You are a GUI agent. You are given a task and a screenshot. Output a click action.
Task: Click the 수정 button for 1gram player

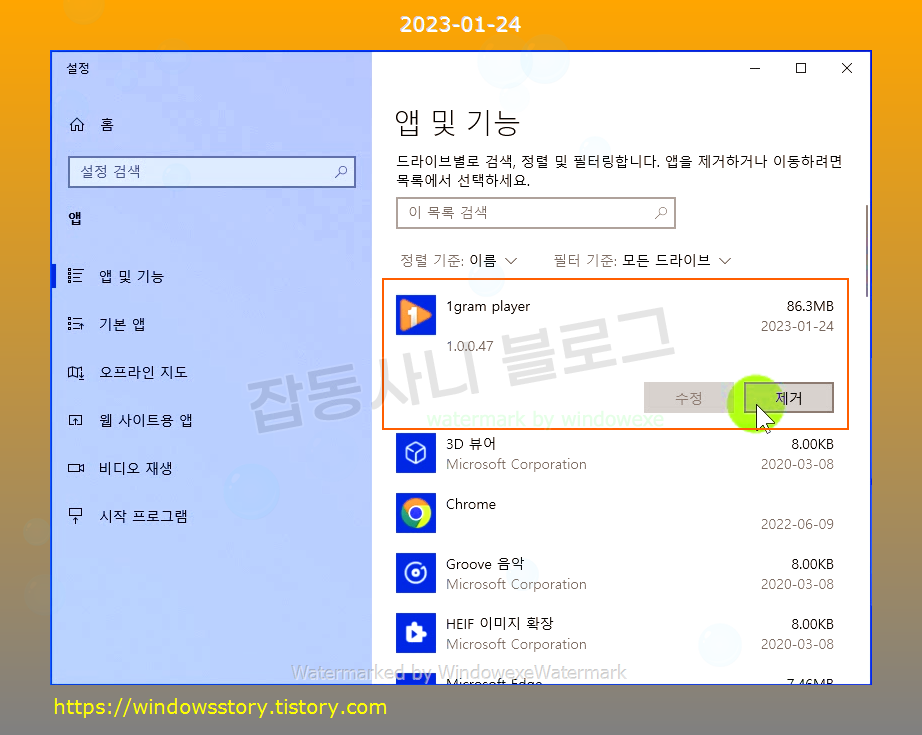tap(689, 398)
